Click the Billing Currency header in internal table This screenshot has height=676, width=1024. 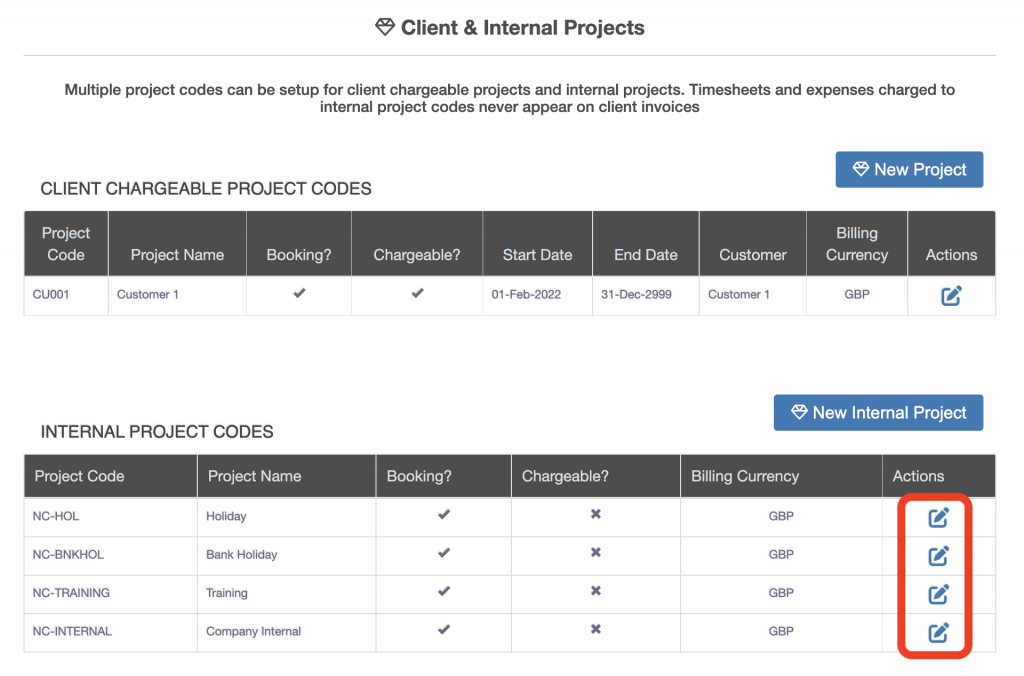[745, 476]
